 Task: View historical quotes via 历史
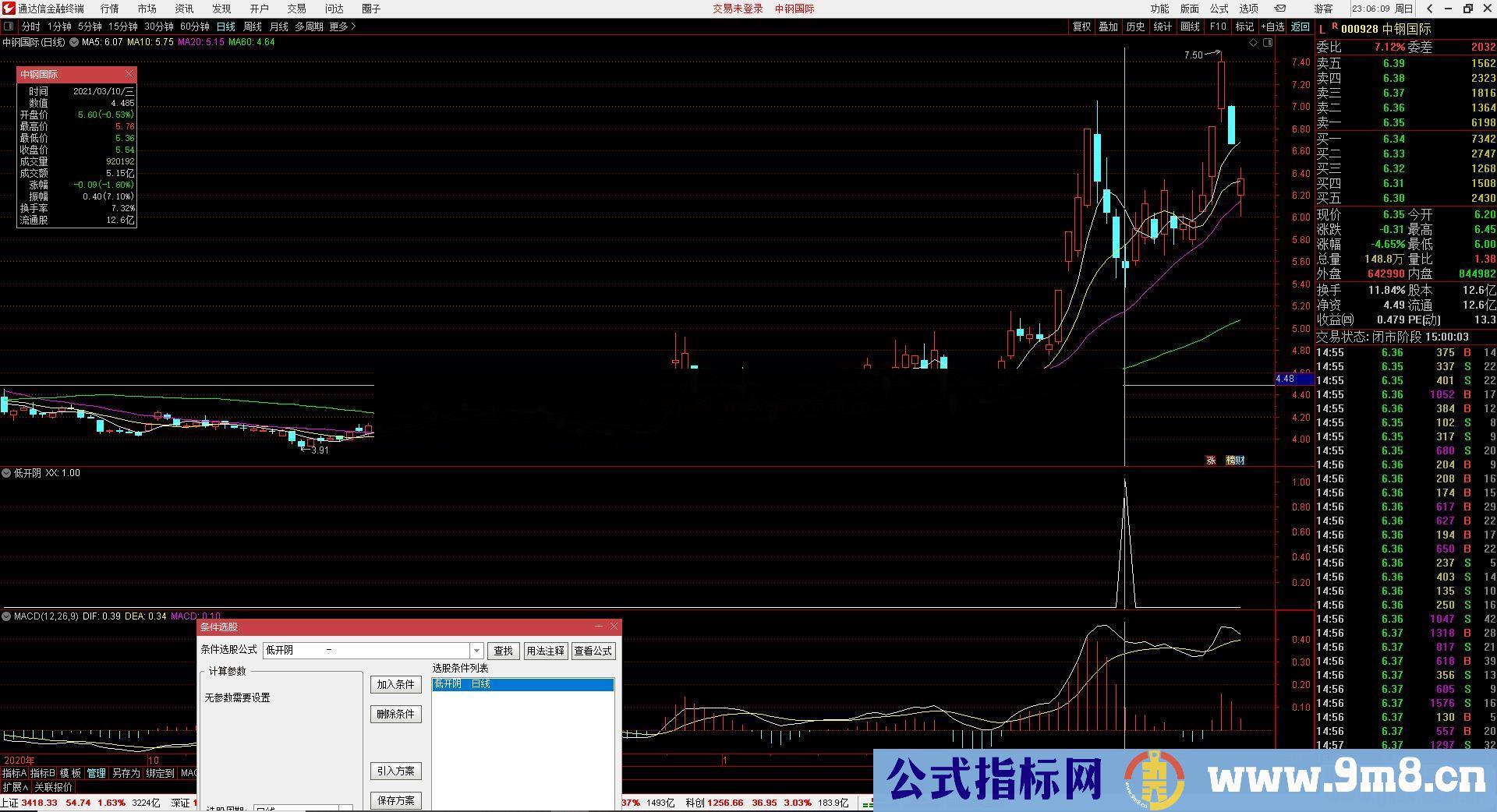point(1135,26)
